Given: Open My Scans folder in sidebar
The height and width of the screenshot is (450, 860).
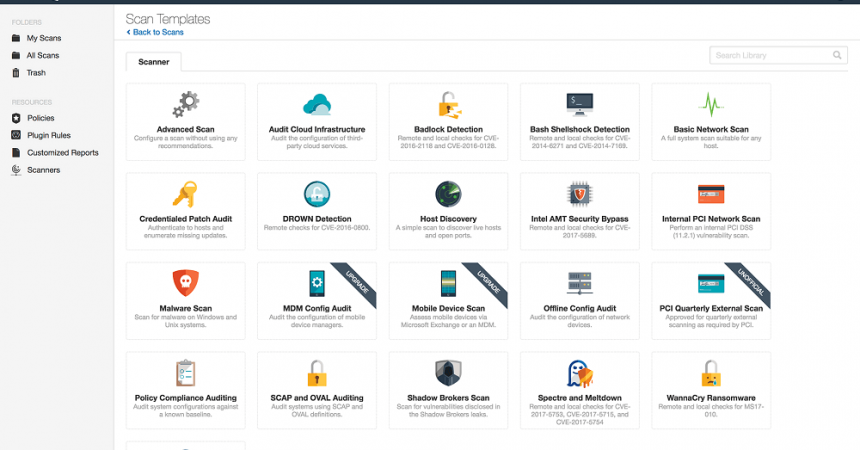Looking at the screenshot, I should coord(44,38).
